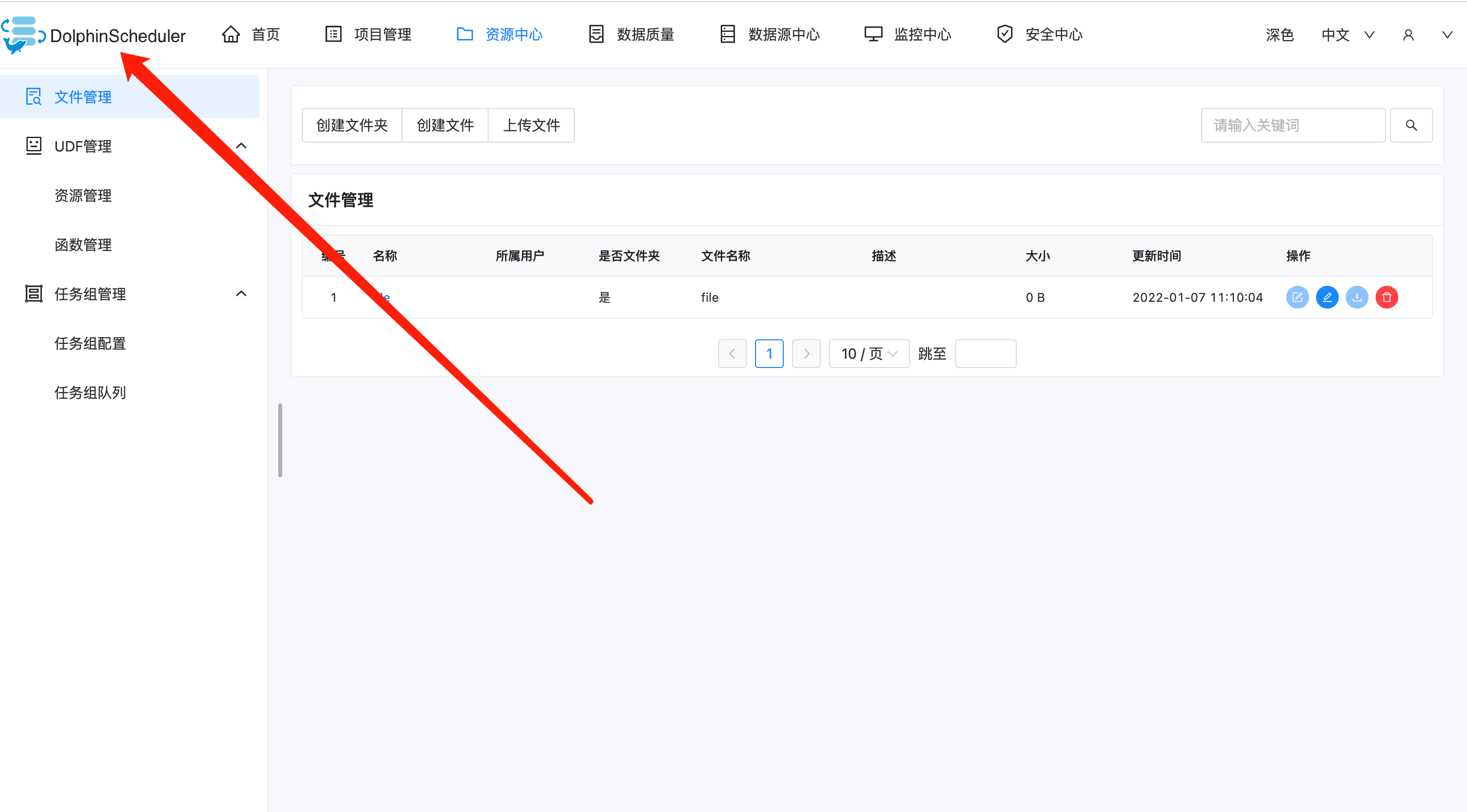Viewport: 1467px width, 812px height.
Task: Download the file using the download icon
Action: click(x=1357, y=297)
